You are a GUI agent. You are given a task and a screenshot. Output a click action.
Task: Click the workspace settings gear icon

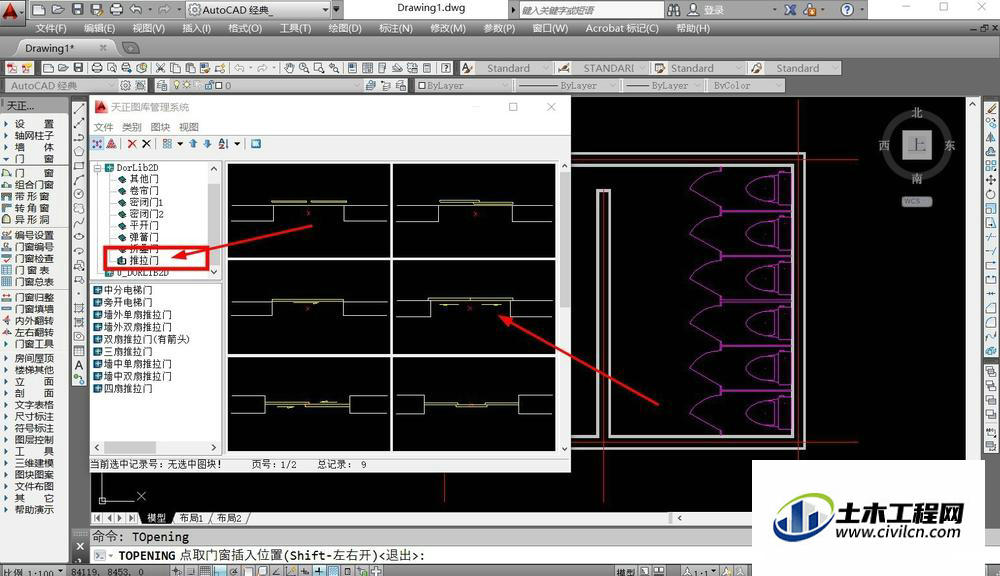click(126, 85)
